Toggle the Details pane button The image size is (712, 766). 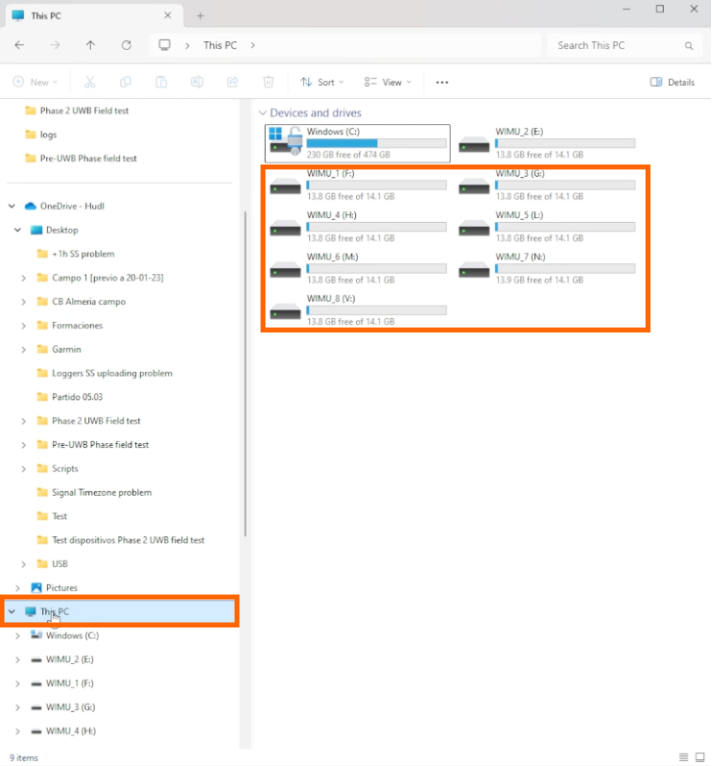[x=672, y=82]
